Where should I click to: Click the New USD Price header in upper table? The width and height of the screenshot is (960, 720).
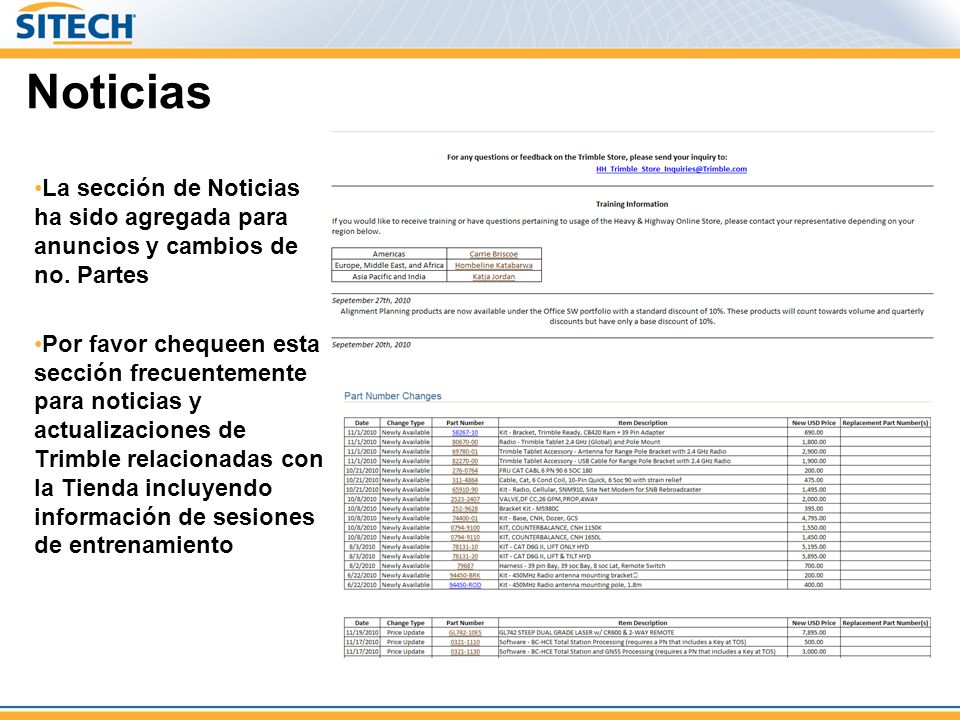pos(813,423)
